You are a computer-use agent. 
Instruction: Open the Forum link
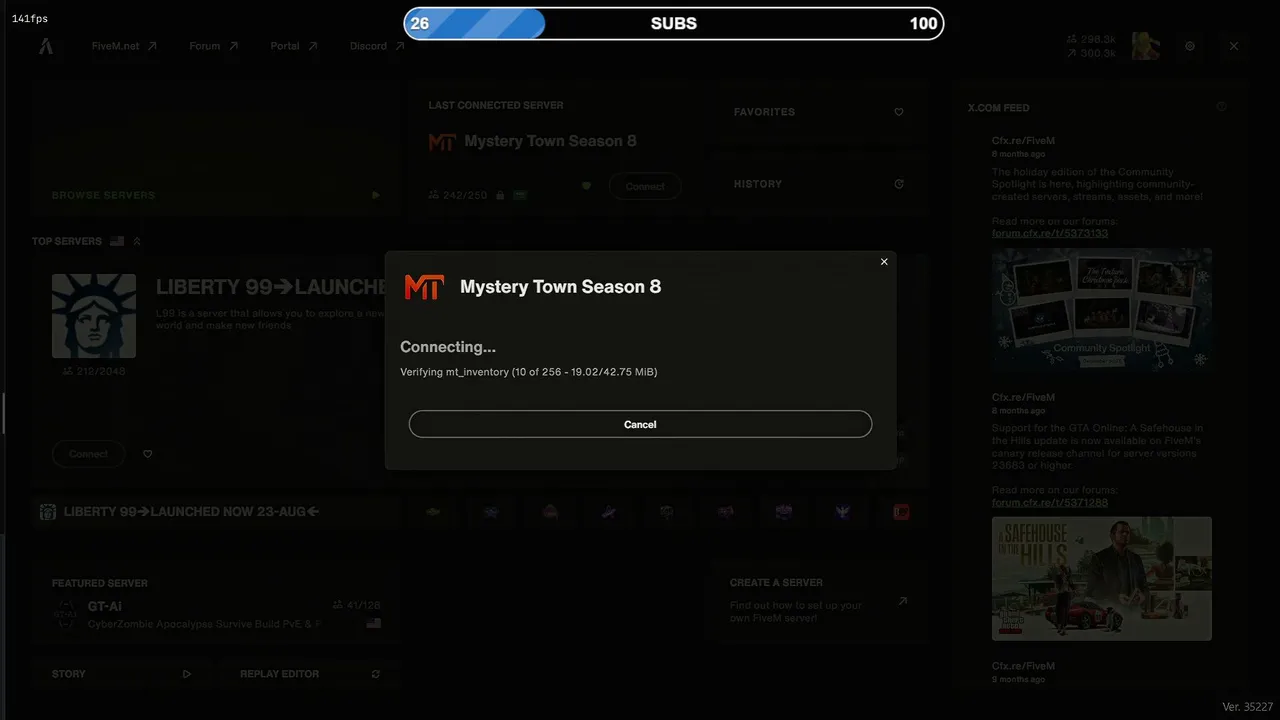click(214, 46)
